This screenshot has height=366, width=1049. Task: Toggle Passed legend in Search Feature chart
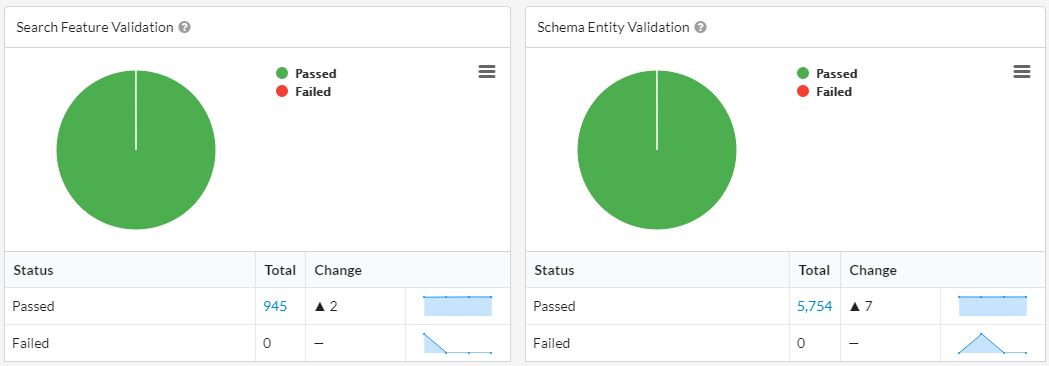pyautogui.click(x=306, y=74)
